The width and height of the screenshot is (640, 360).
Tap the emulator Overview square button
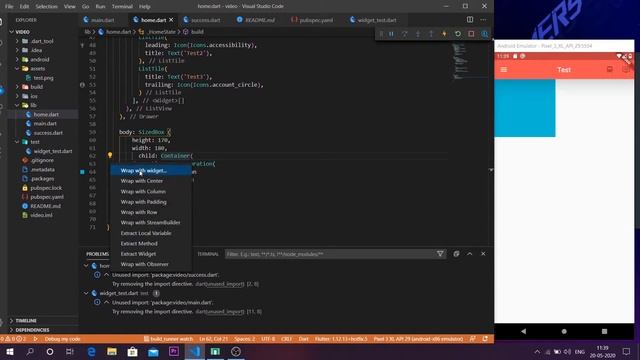604,331
